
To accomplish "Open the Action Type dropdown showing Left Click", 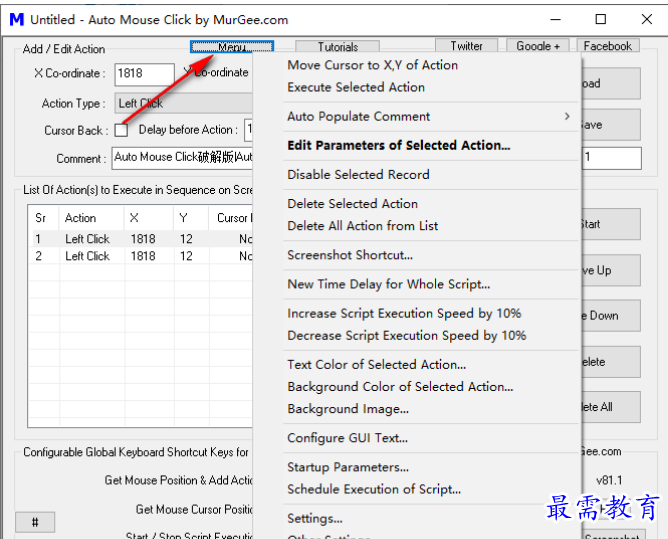I will pyautogui.click(x=184, y=104).
